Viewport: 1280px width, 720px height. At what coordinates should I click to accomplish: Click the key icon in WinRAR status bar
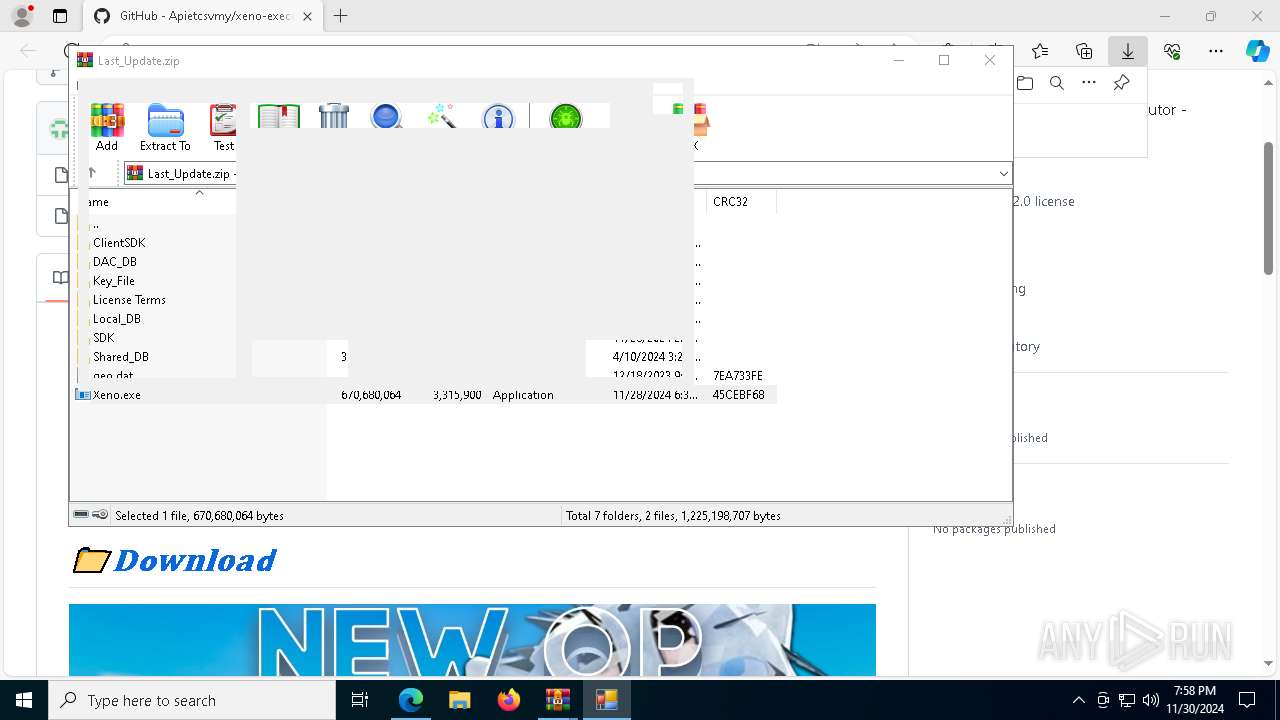click(100, 515)
